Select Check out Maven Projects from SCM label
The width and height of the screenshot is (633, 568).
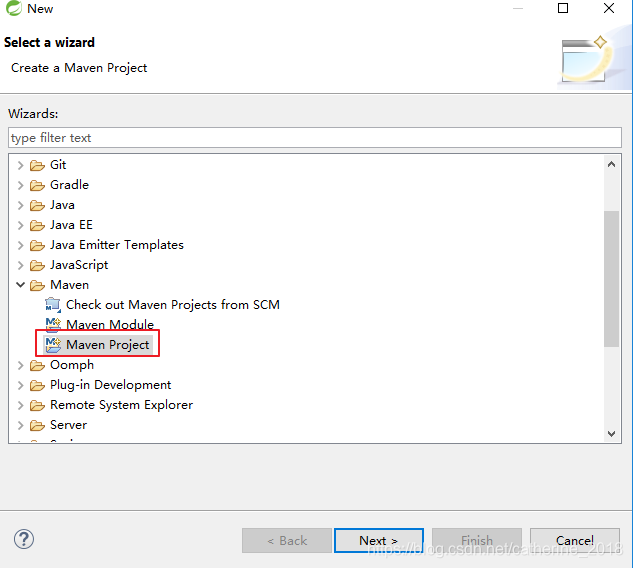point(173,305)
